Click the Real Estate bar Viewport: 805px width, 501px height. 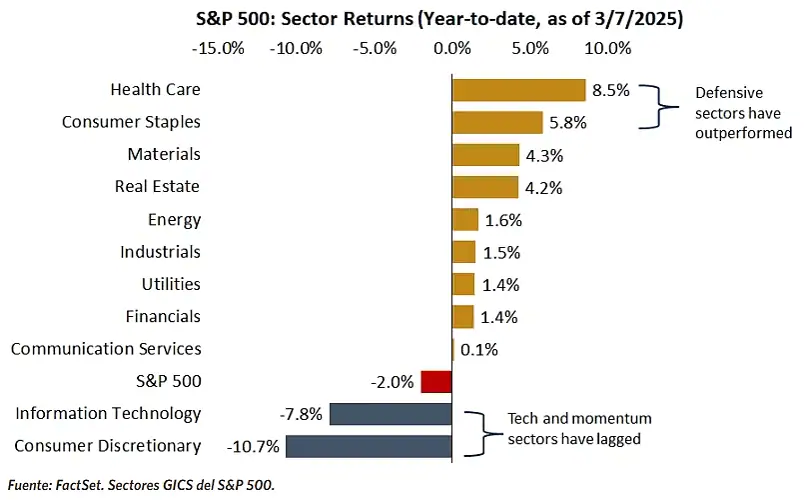tap(485, 187)
